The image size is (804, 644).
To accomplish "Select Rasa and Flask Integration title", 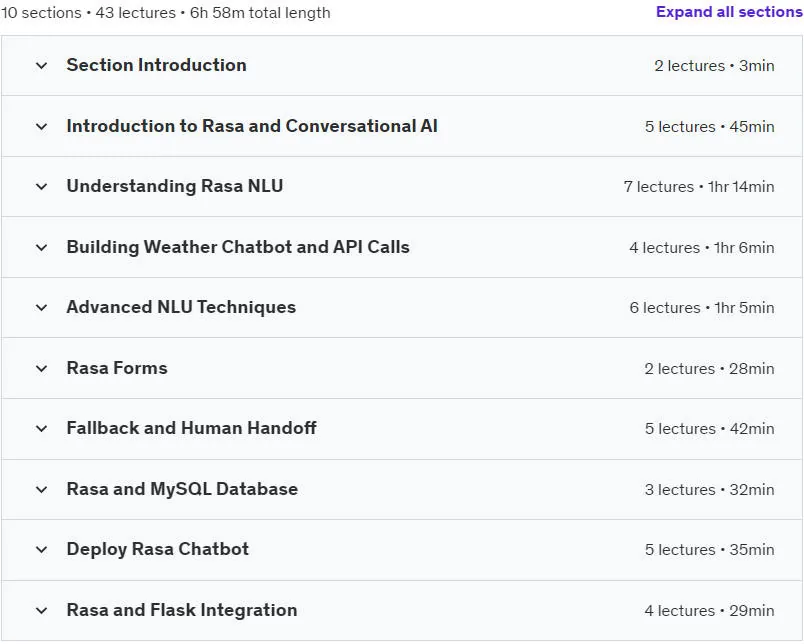I will point(182,610).
